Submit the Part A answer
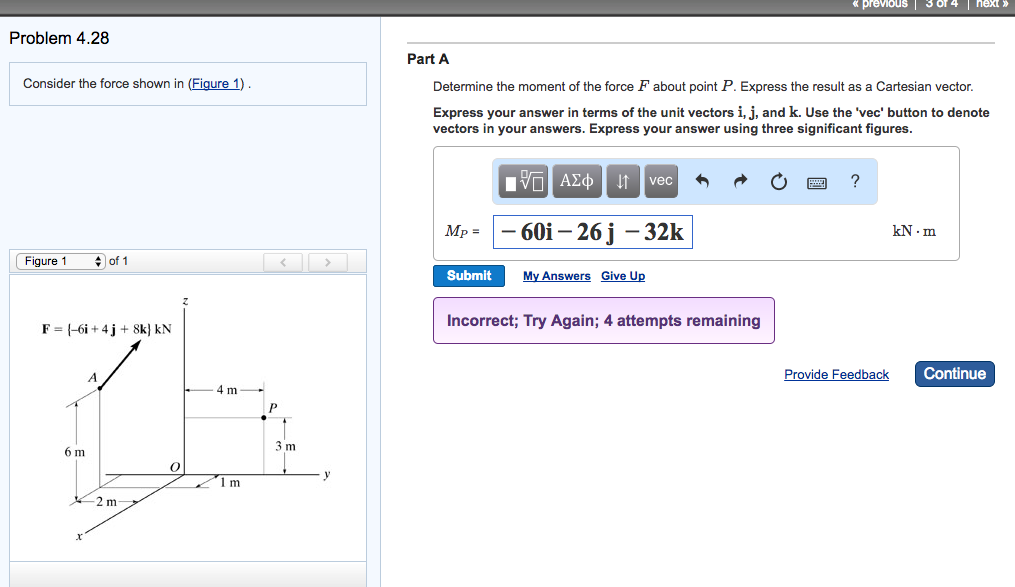 click(x=468, y=275)
